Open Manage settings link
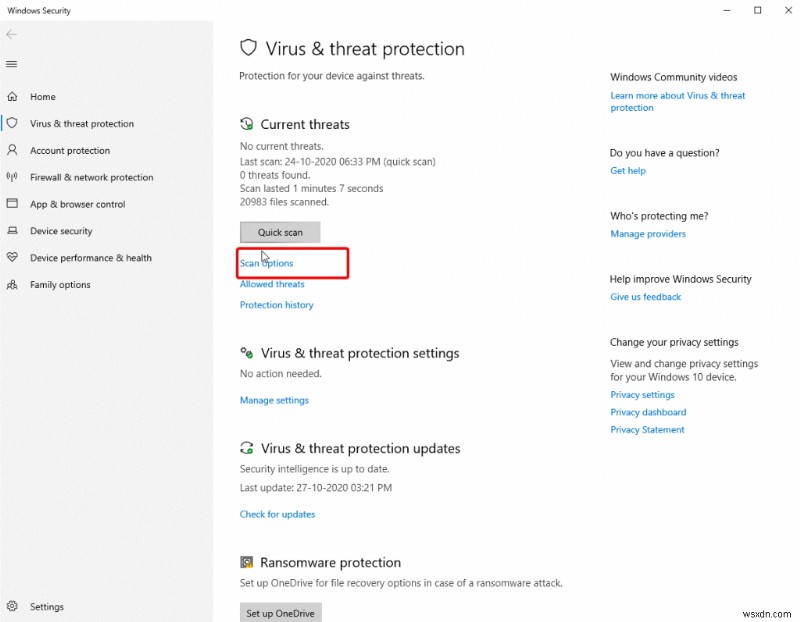The image size is (800, 622). pyautogui.click(x=274, y=400)
